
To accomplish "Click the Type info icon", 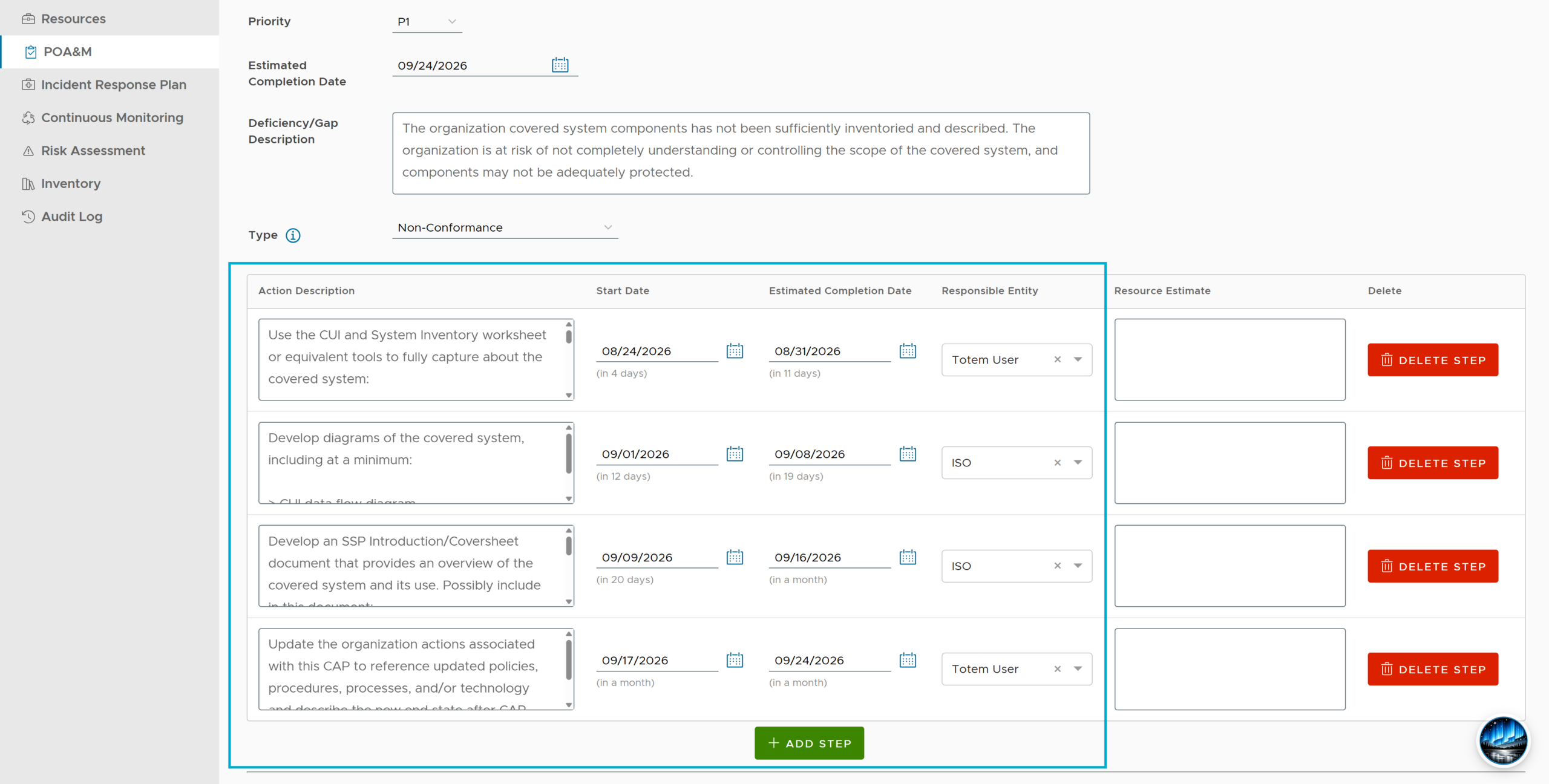I will (x=293, y=235).
